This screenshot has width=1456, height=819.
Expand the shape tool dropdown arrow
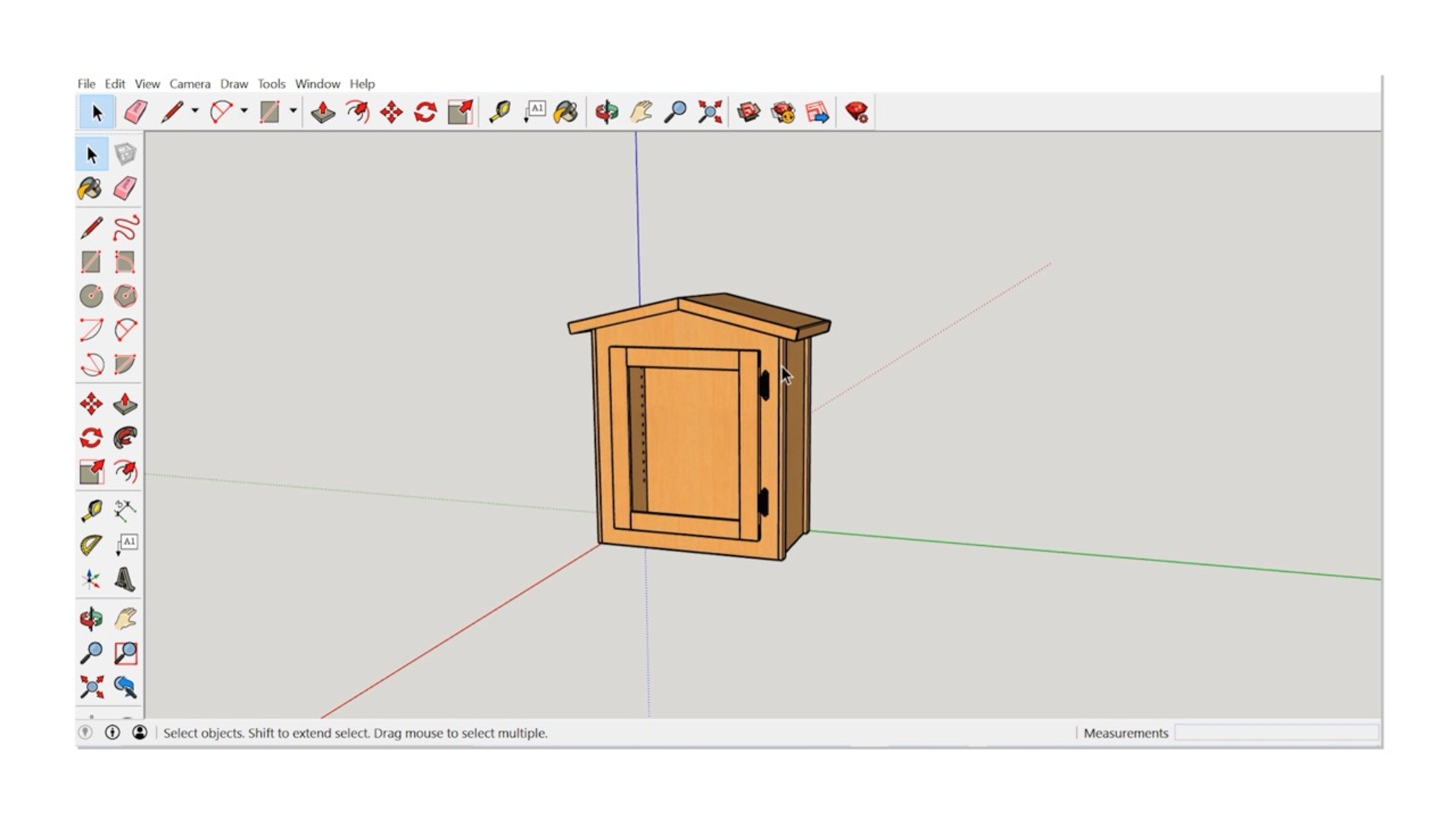[x=293, y=111]
